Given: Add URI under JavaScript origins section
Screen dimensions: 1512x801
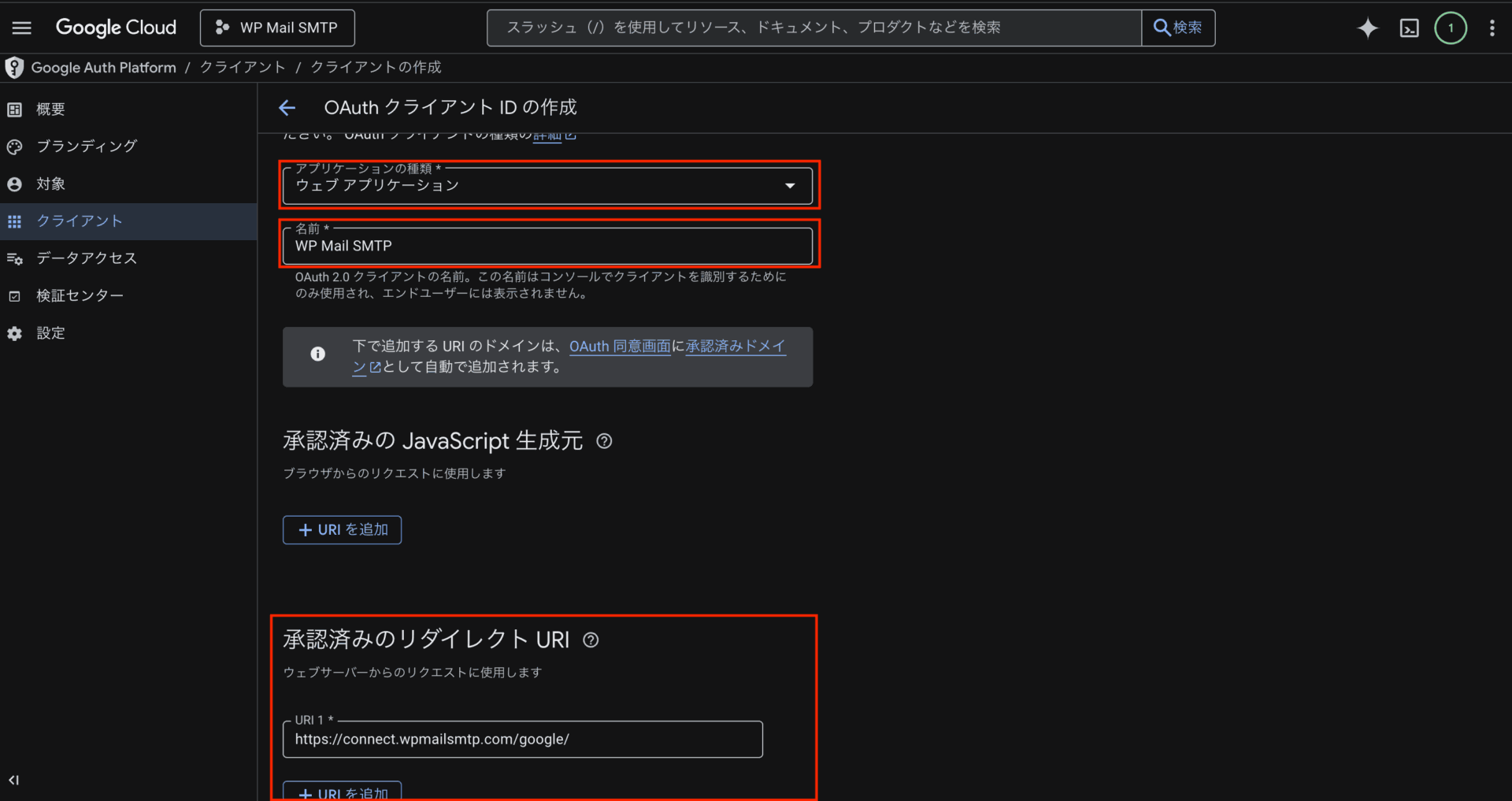Looking at the screenshot, I should (x=342, y=530).
